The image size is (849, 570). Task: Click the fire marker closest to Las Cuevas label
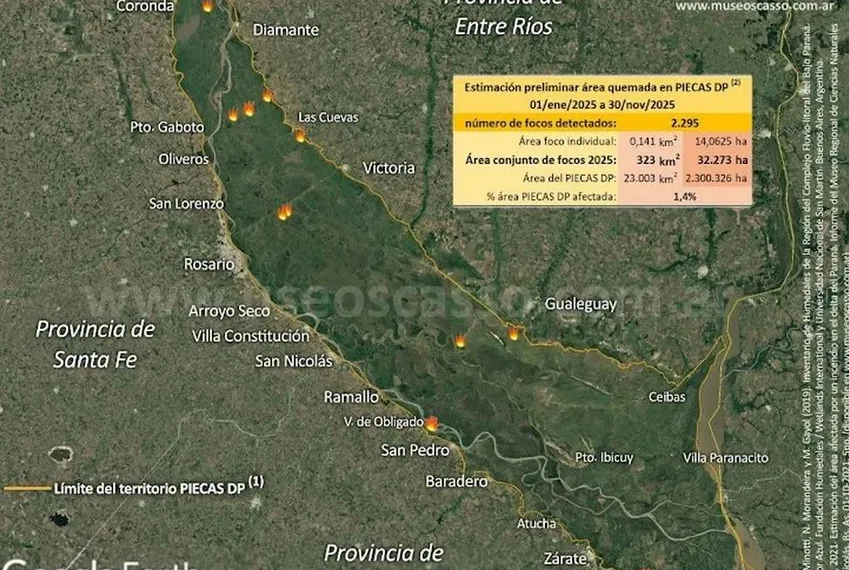[300, 136]
